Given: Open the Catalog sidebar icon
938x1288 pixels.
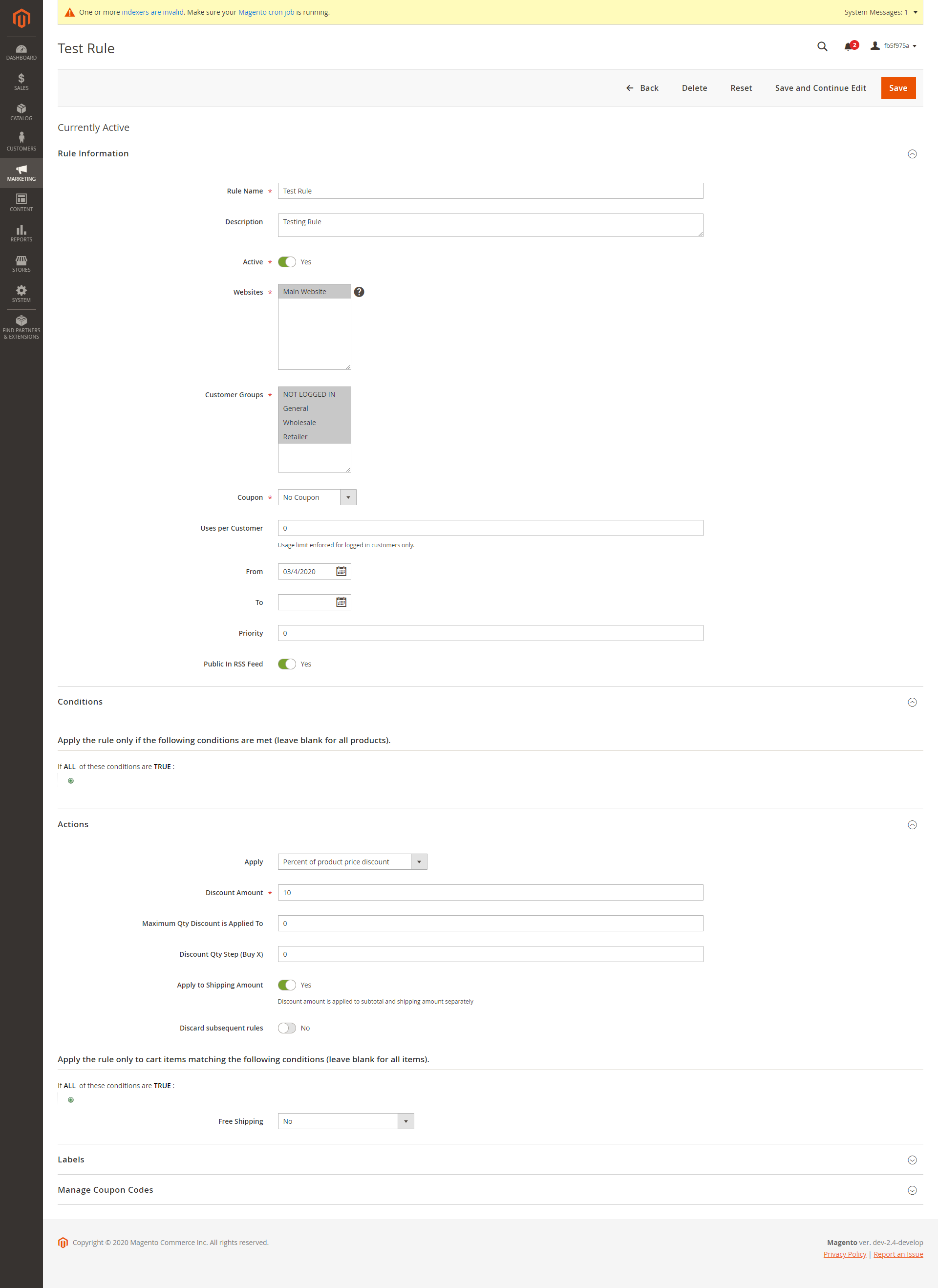Looking at the screenshot, I should click(x=21, y=112).
